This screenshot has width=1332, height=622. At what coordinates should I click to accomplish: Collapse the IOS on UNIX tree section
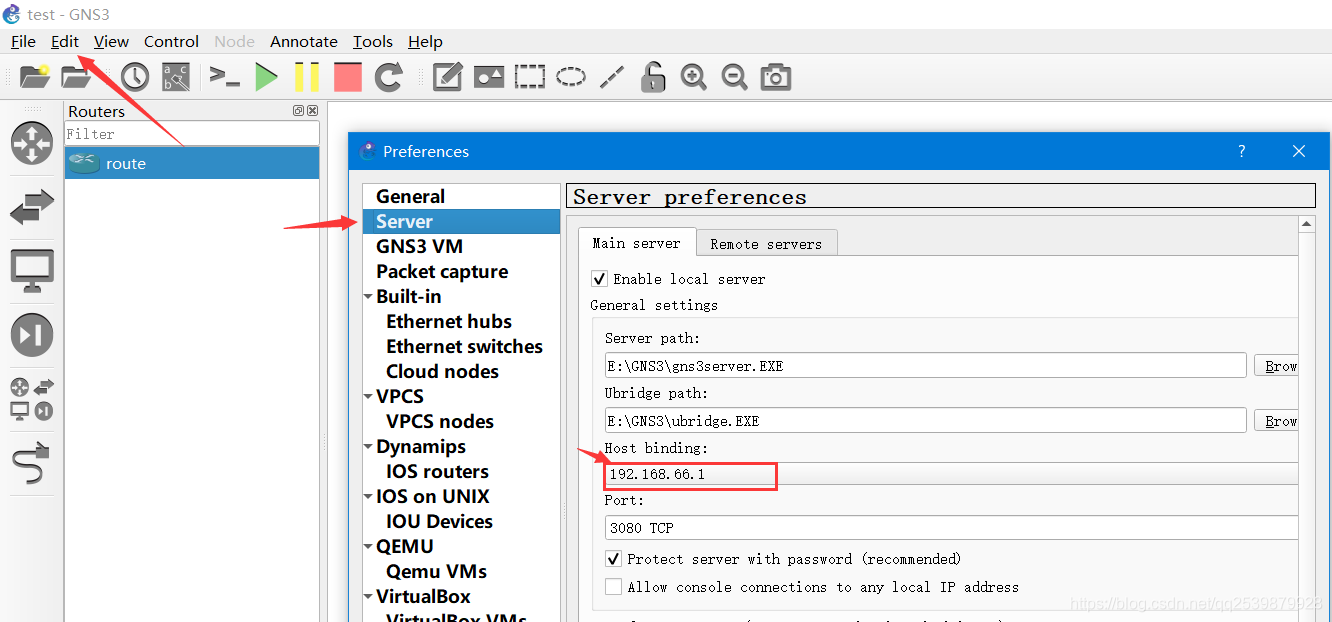click(x=369, y=497)
